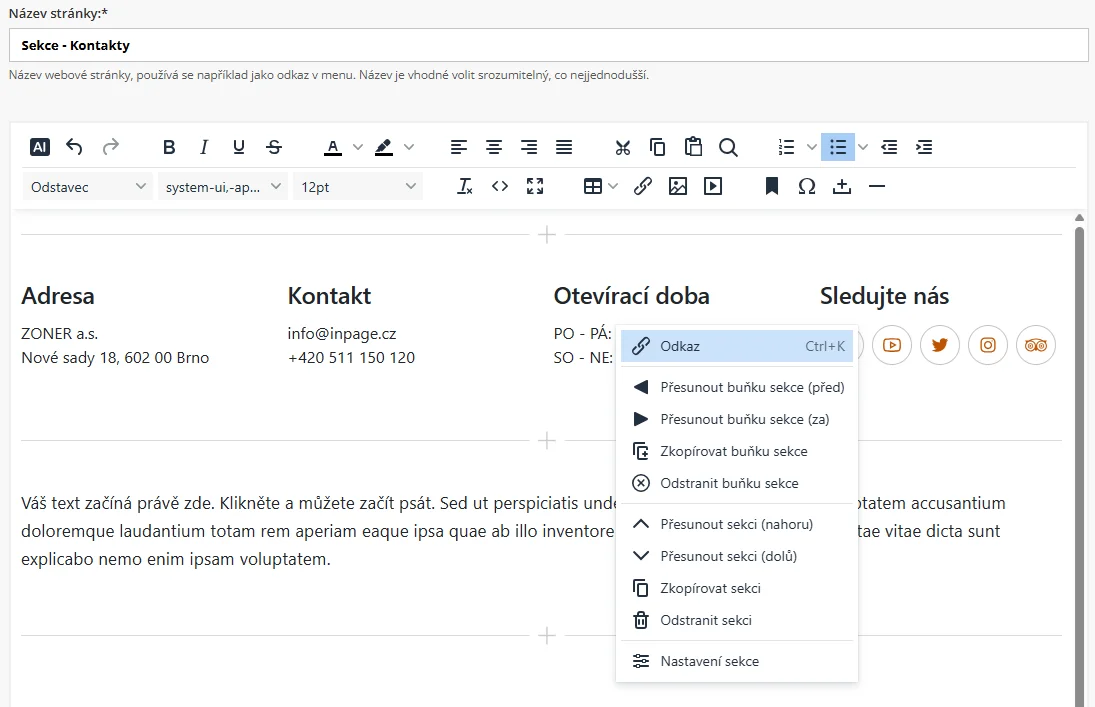Click the Název stránky input field

pyautogui.click(x=548, y=45)
